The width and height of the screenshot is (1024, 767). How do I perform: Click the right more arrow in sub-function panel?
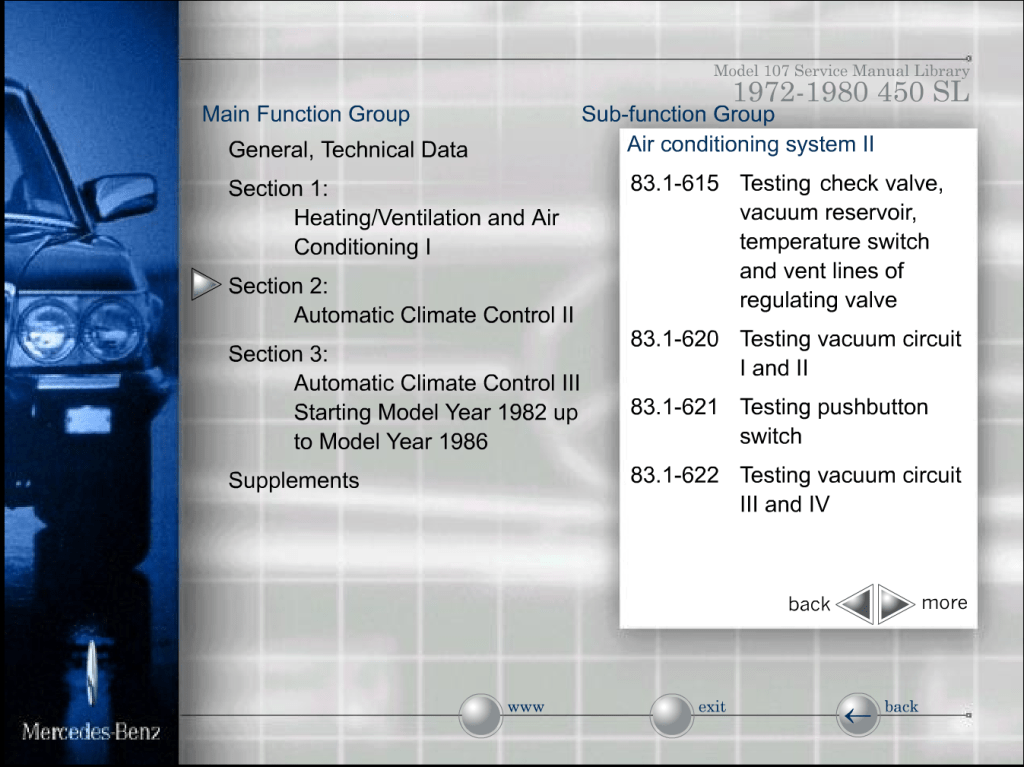(896, 604)
